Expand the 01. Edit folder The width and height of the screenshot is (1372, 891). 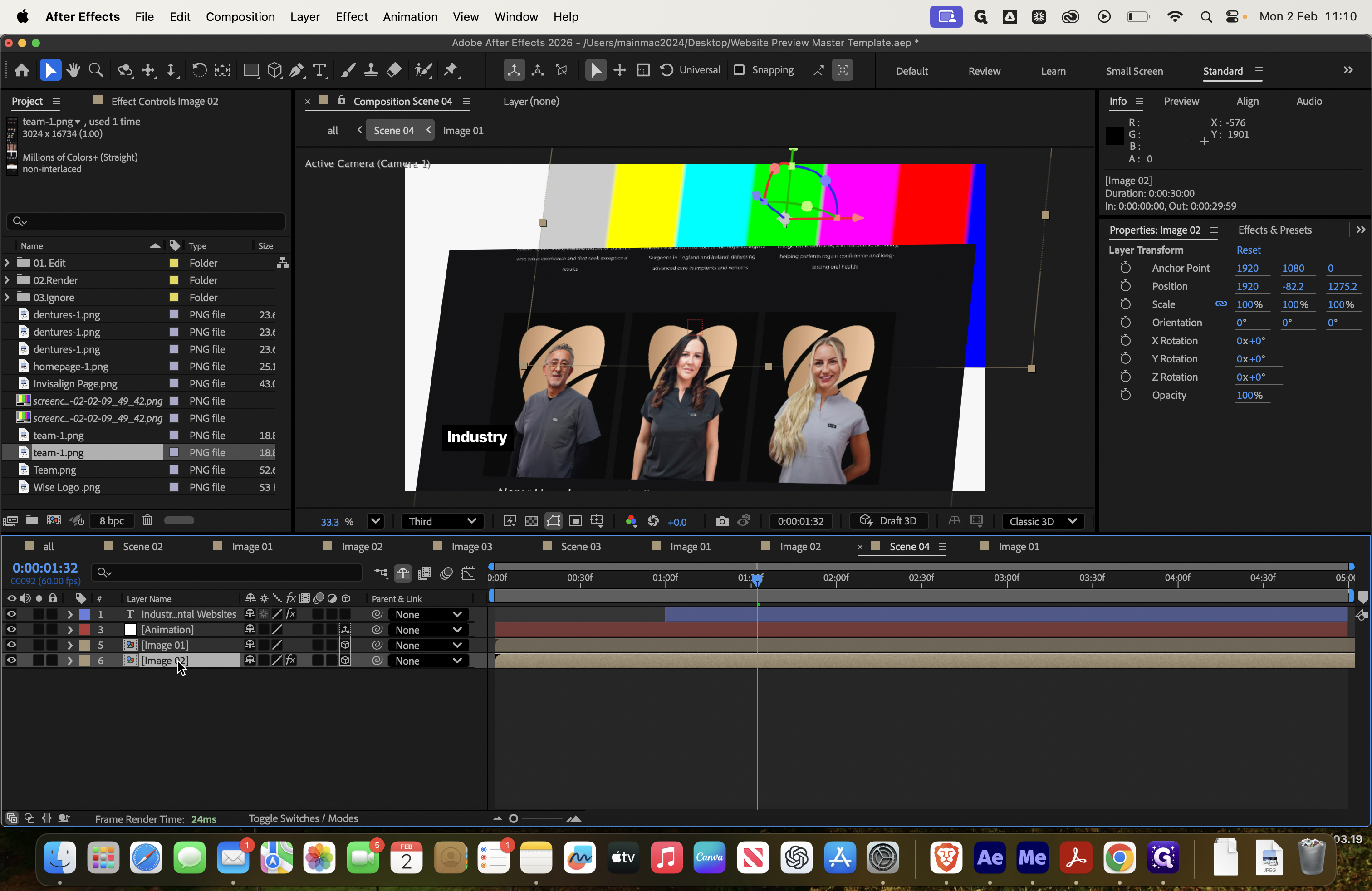click(7, 263)
